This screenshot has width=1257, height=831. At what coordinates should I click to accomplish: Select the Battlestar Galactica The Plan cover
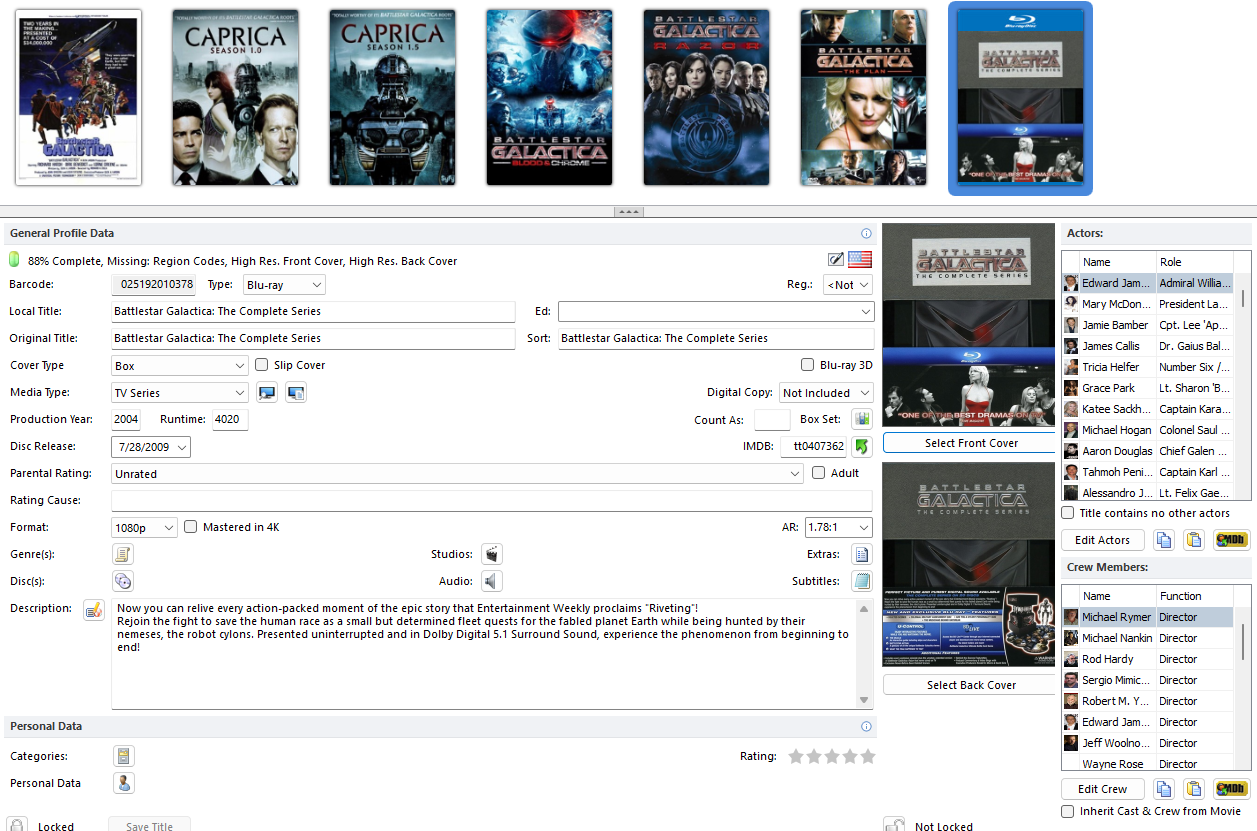tap(864, 98)
